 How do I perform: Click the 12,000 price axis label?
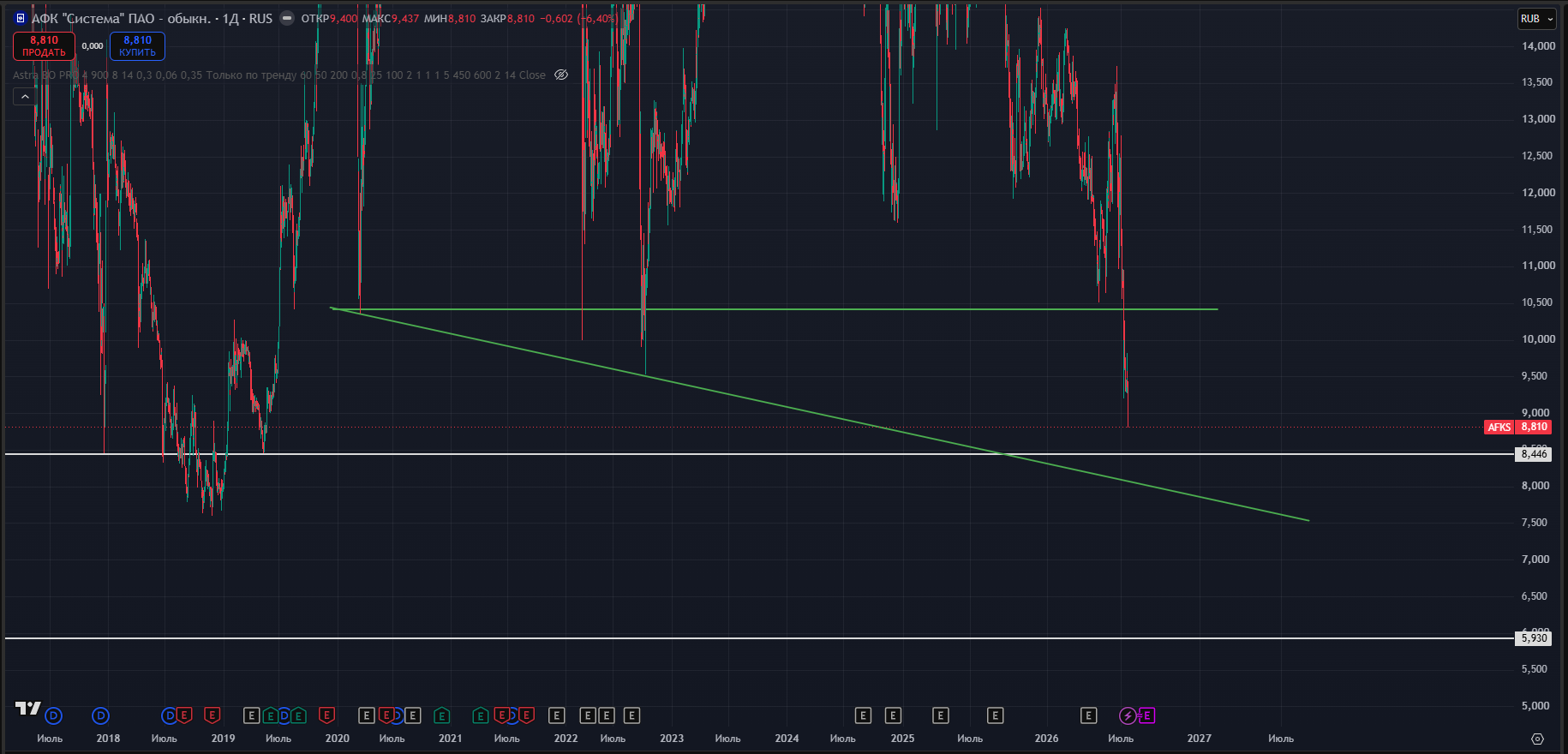click(1538, 192)
